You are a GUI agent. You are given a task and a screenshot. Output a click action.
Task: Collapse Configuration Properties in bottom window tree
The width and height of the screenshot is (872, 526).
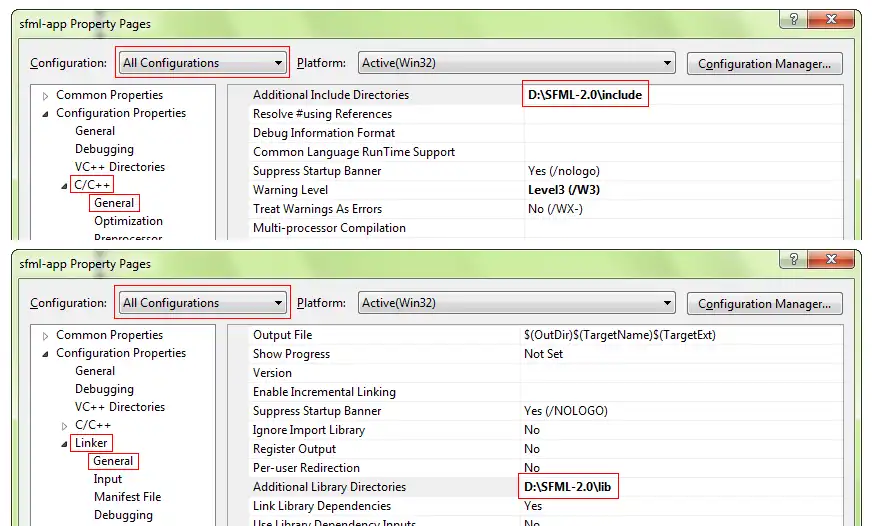pyautogui.click(x=46, y=354)
